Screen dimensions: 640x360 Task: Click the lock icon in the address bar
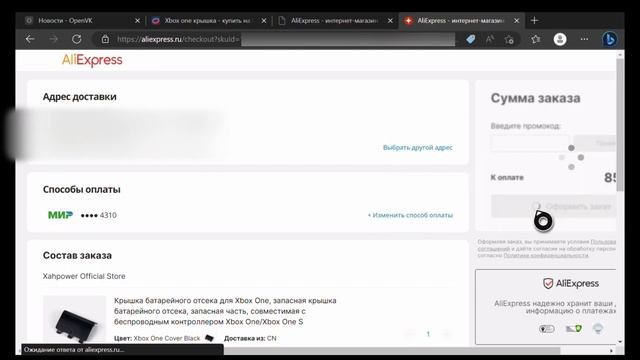pos(105,39)
